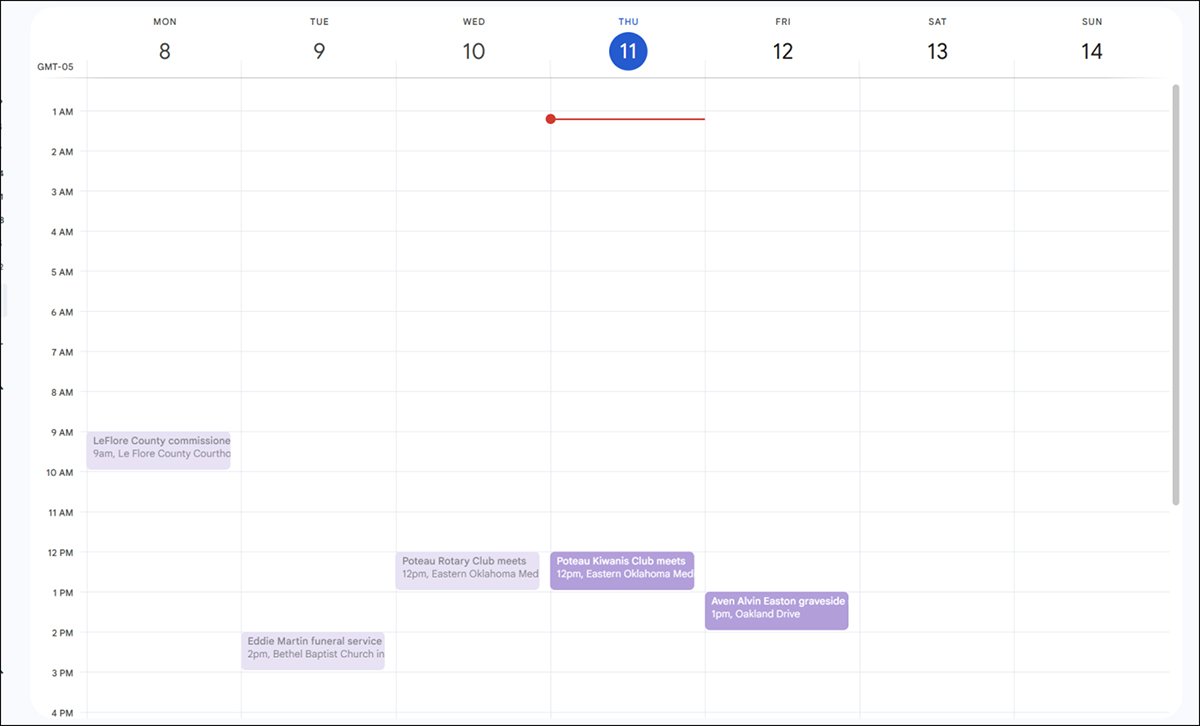Click the 2 PM time label

click(x=62, y=633)
